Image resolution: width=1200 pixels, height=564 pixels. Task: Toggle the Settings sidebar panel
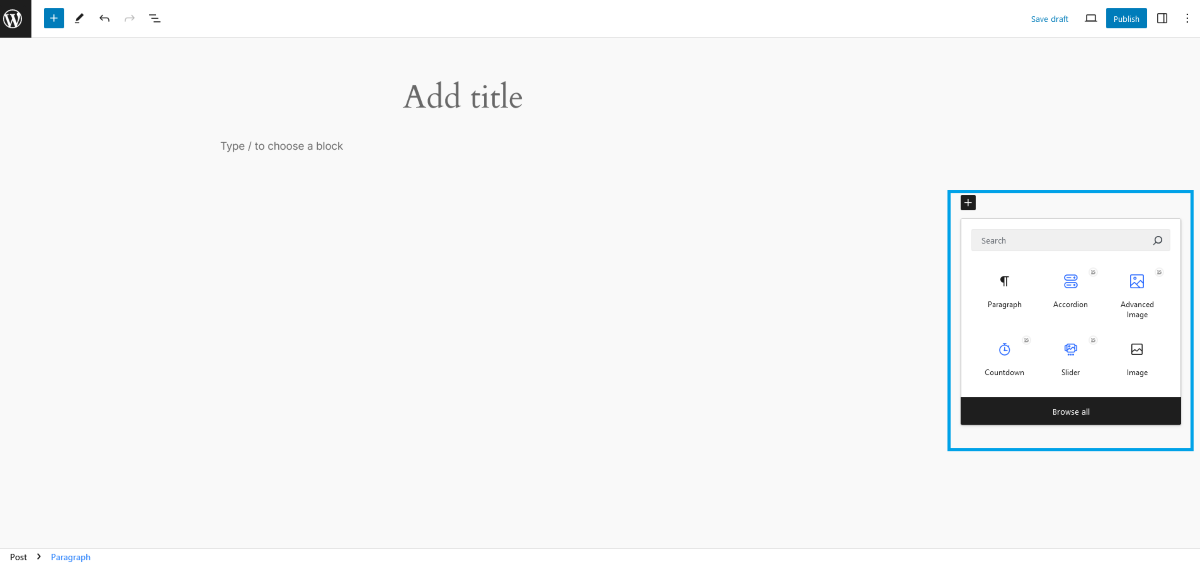click(1162, 18)
